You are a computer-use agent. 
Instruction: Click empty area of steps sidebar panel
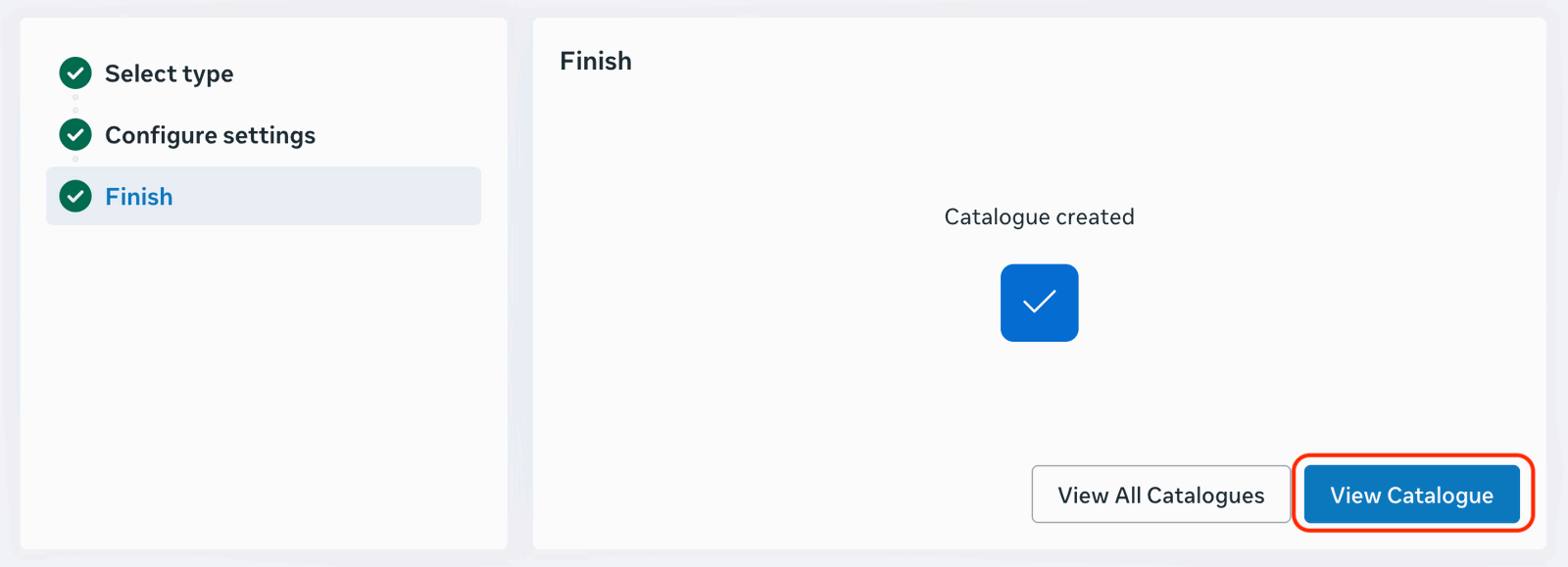point(263,392)
